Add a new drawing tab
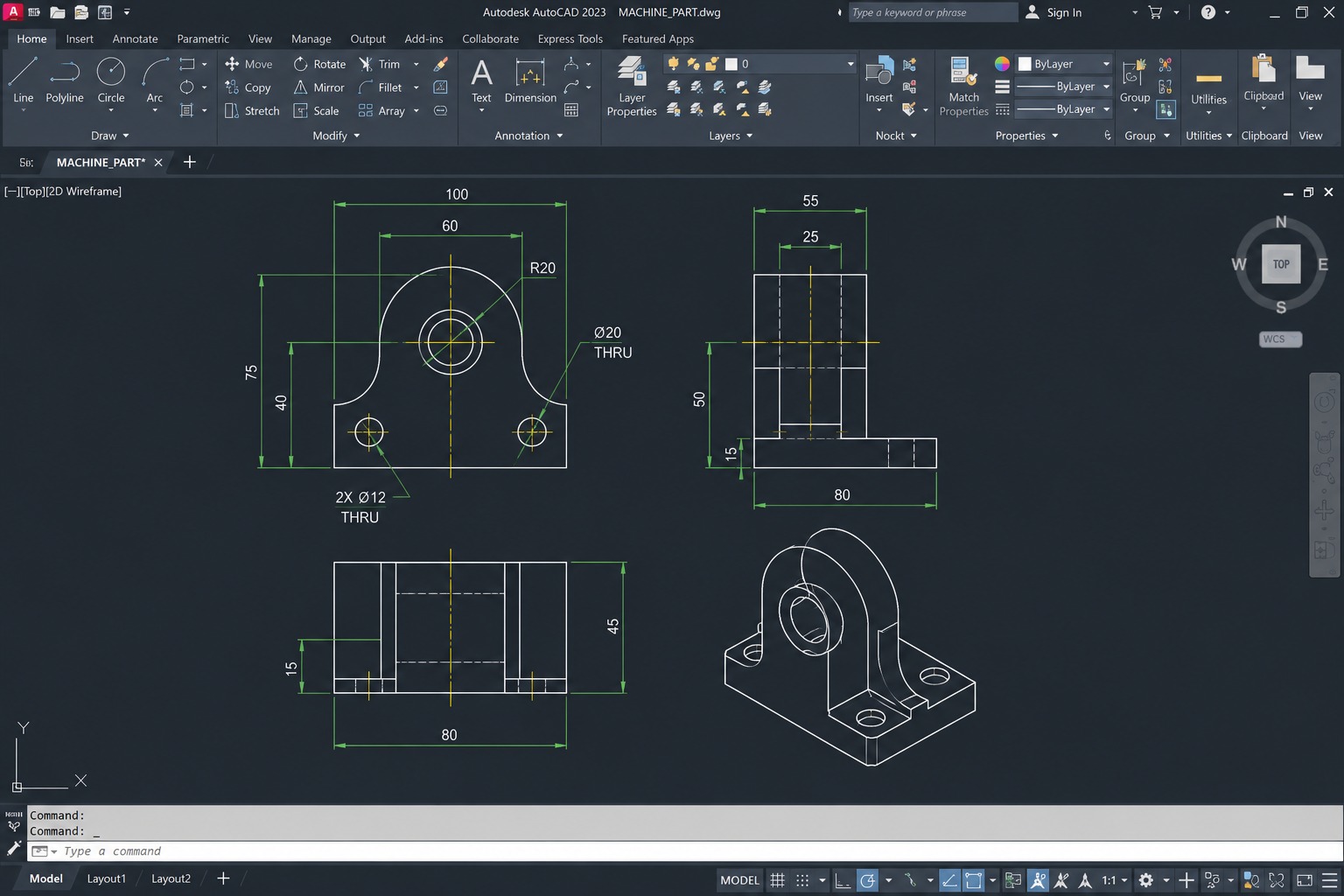The width and height of the screenshot is (1344, 896). 190,162
